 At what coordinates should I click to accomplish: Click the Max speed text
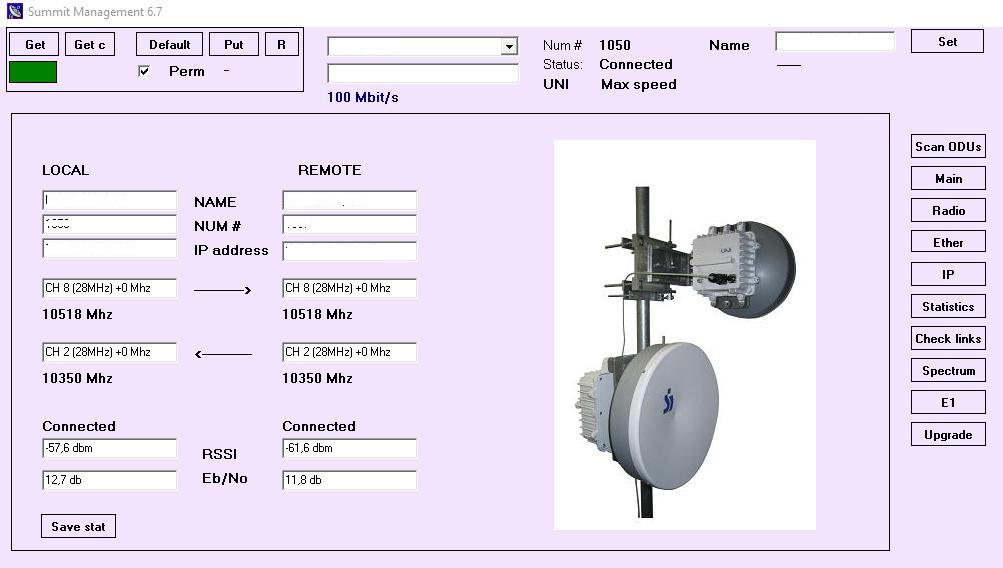click(x=638, y=84)
